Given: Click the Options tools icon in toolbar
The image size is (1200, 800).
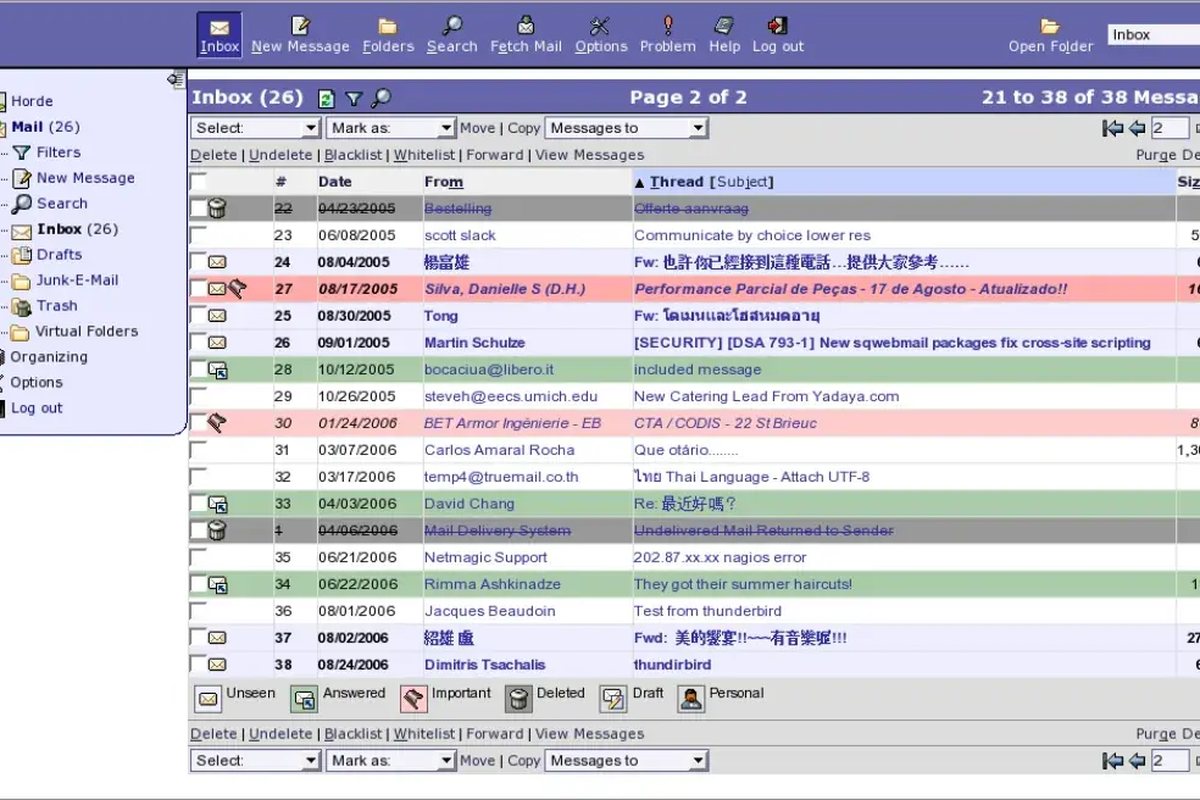Looking at the screenshot, I should click(600, 26).
